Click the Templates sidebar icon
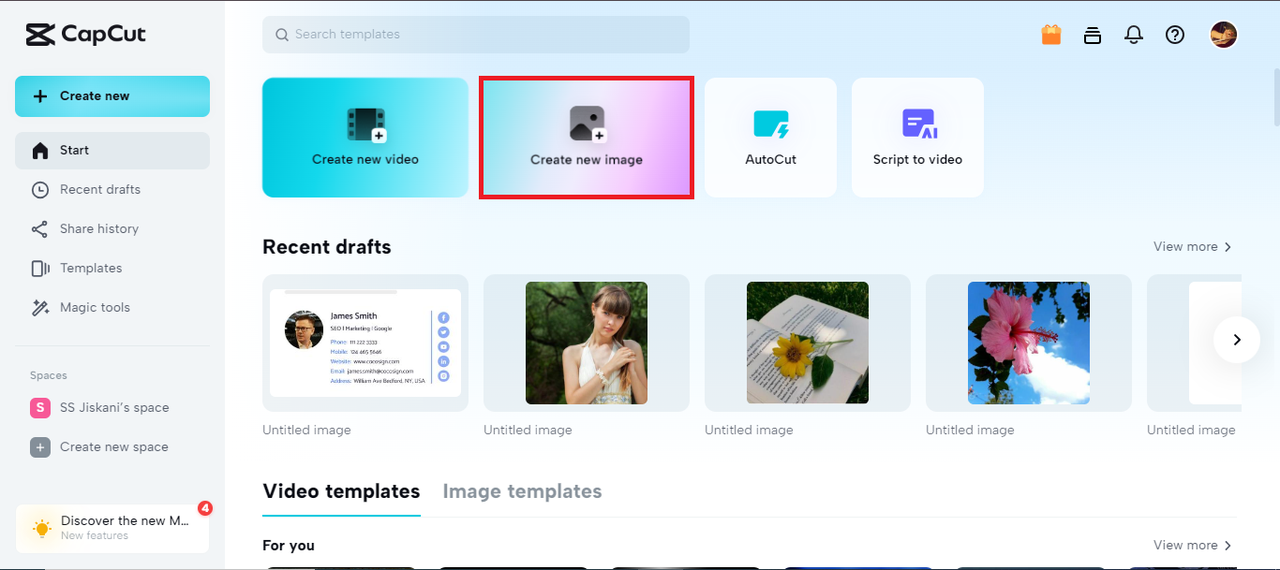Viewport: 1280px width, 570px height. (40, 268)
